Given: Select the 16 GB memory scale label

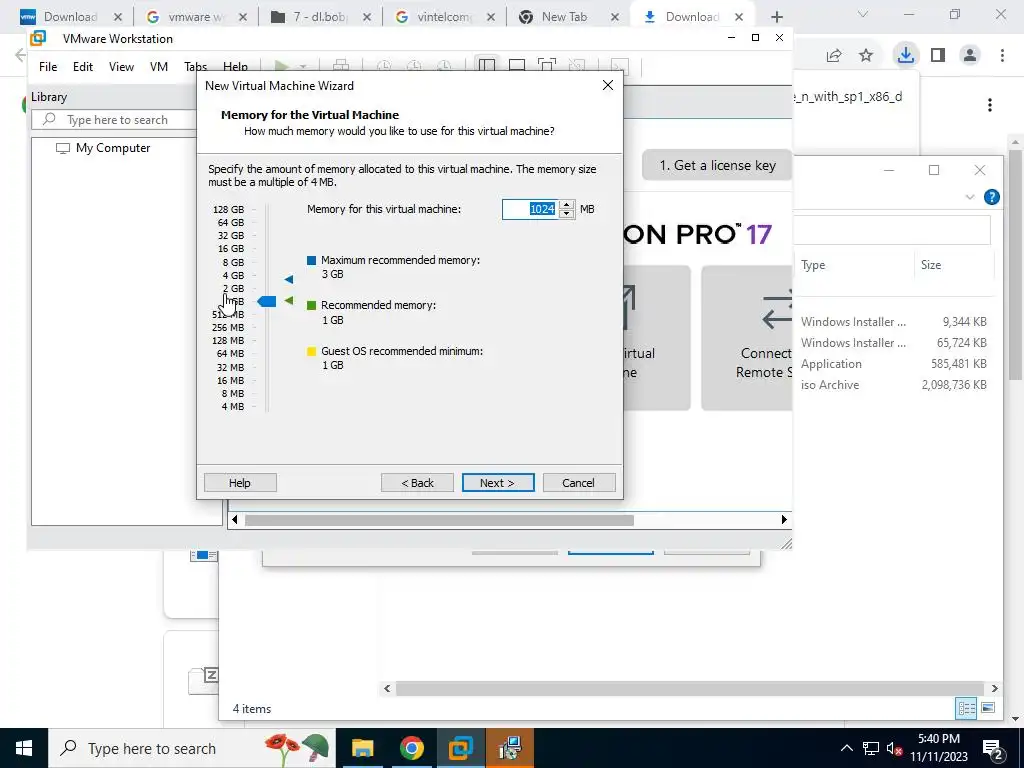Looking at the screenshot, I should click(231, 249).
